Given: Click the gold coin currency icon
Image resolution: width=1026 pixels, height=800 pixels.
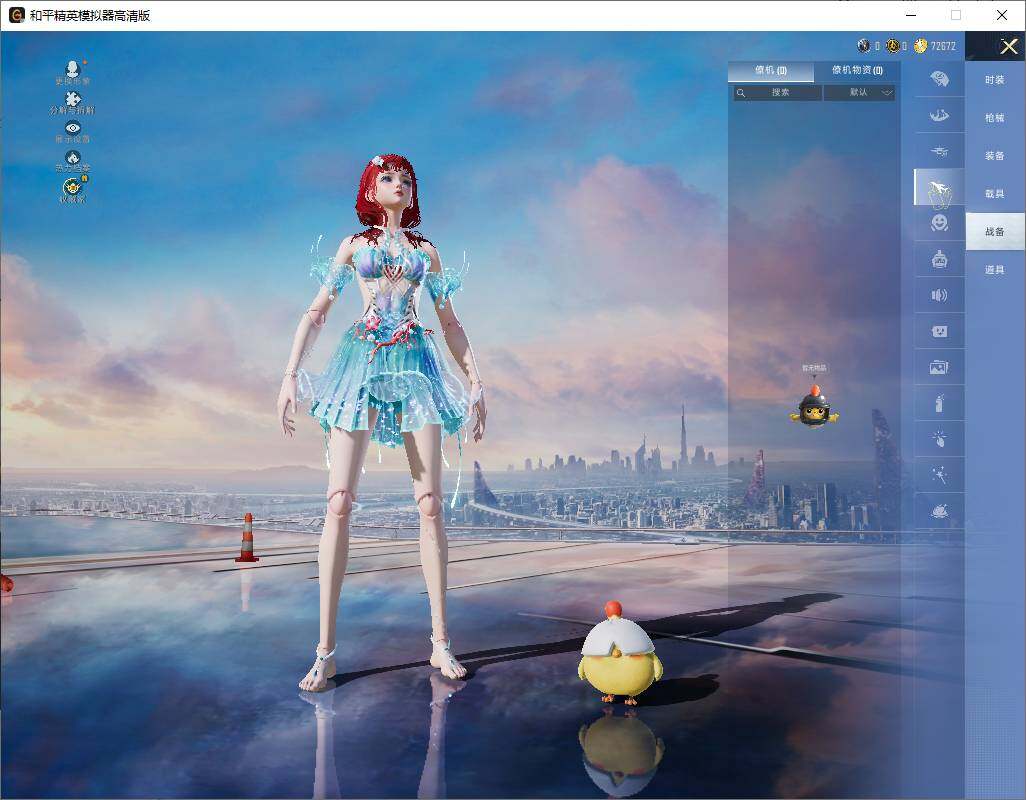Looking at the screenshot, I should pos(921,46).
